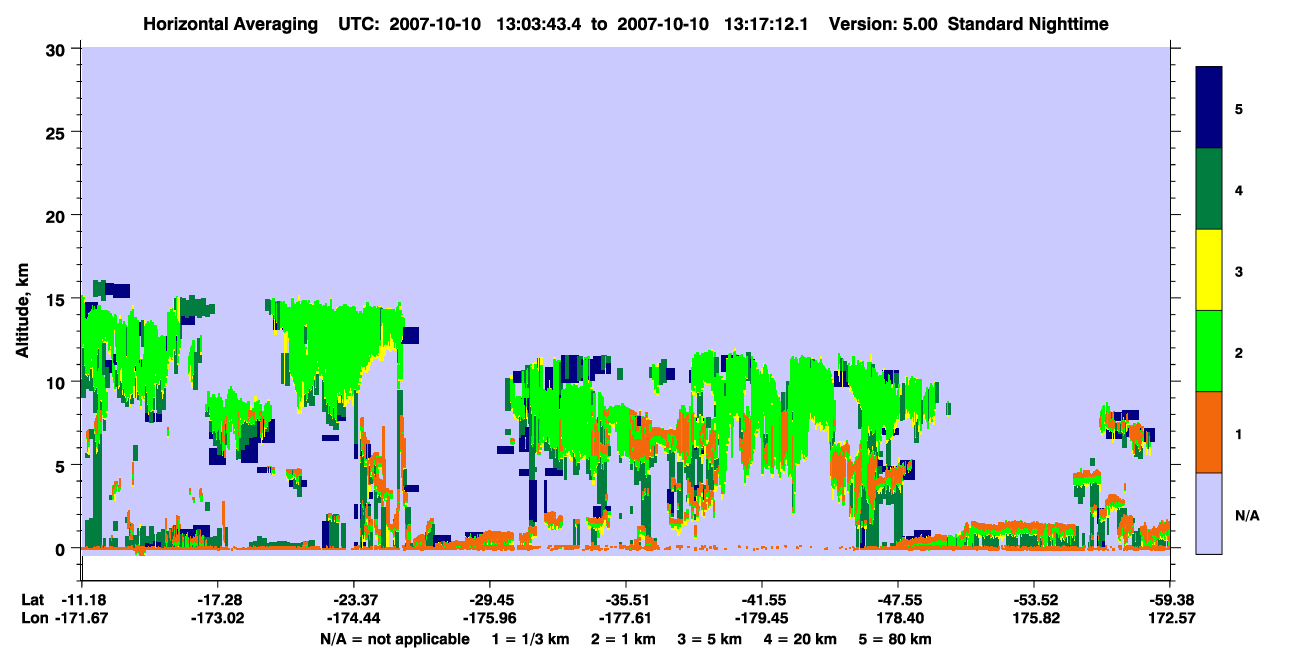The image size is (1300, 667).
Task: Click the lavender N/A color bar segment
Action: pyautogui.click(x=1209, y=513)
